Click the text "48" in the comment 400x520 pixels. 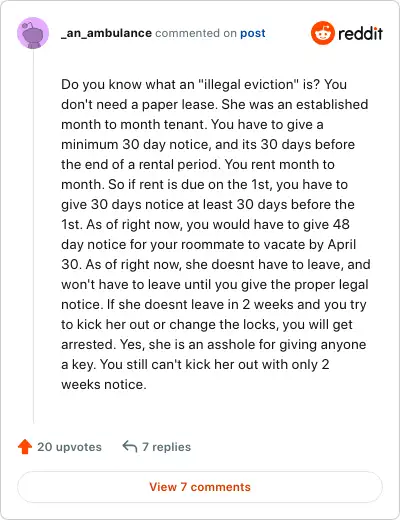pos(341,224)
